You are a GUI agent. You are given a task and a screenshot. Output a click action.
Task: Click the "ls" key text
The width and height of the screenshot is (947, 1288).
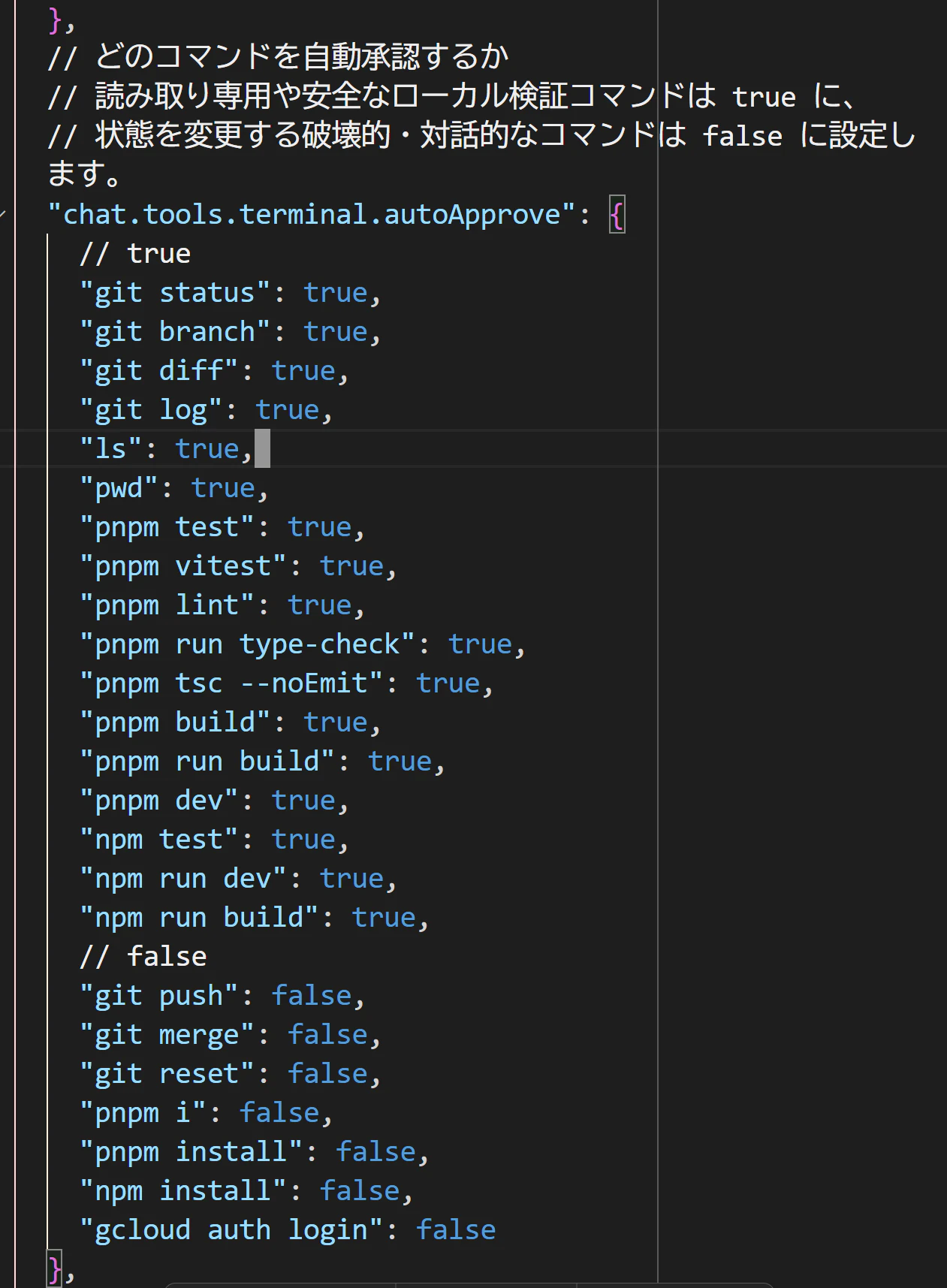[x=110, y=450]
